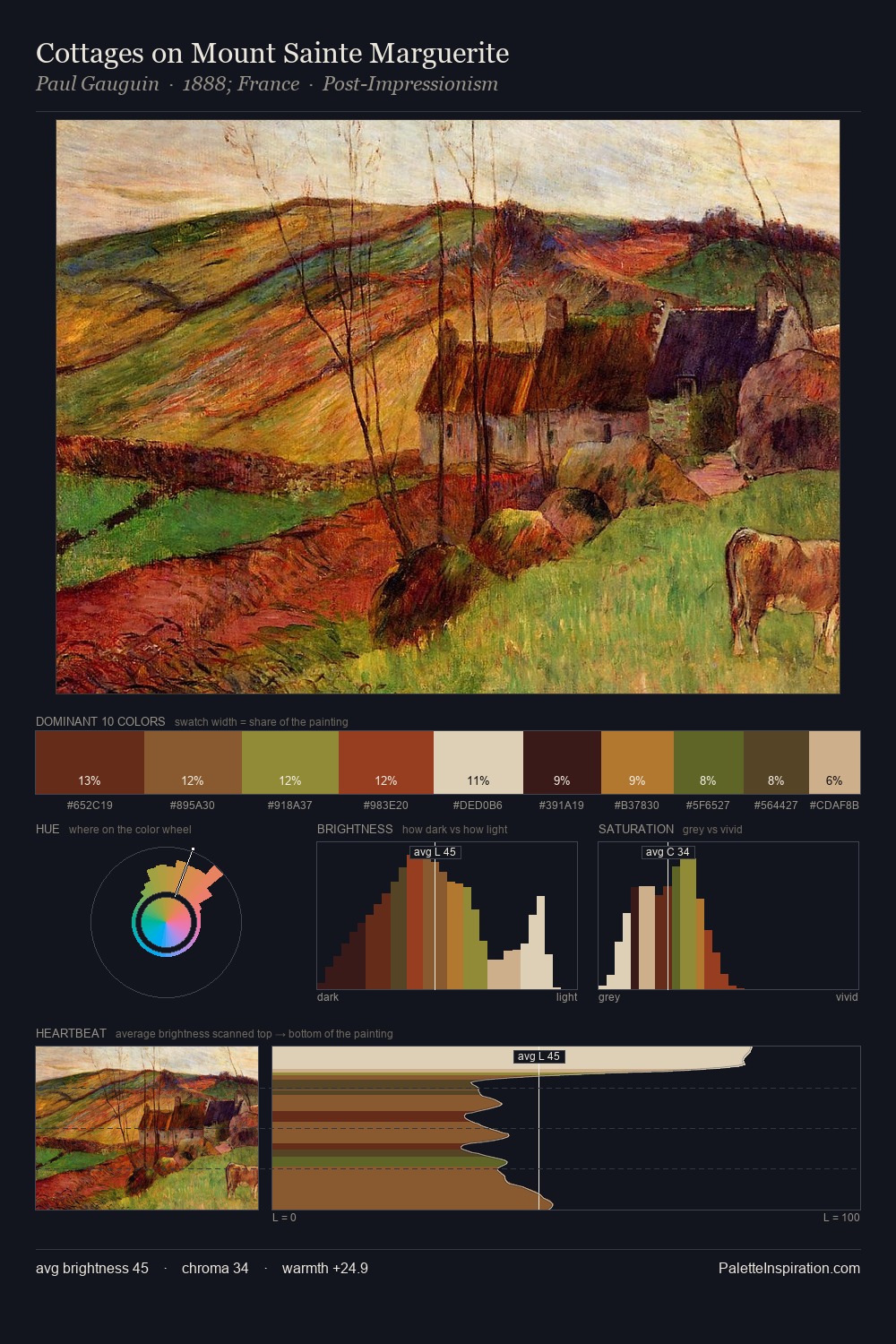
Task: Click the HUE section heading
Action: click(x=47, y=829)
